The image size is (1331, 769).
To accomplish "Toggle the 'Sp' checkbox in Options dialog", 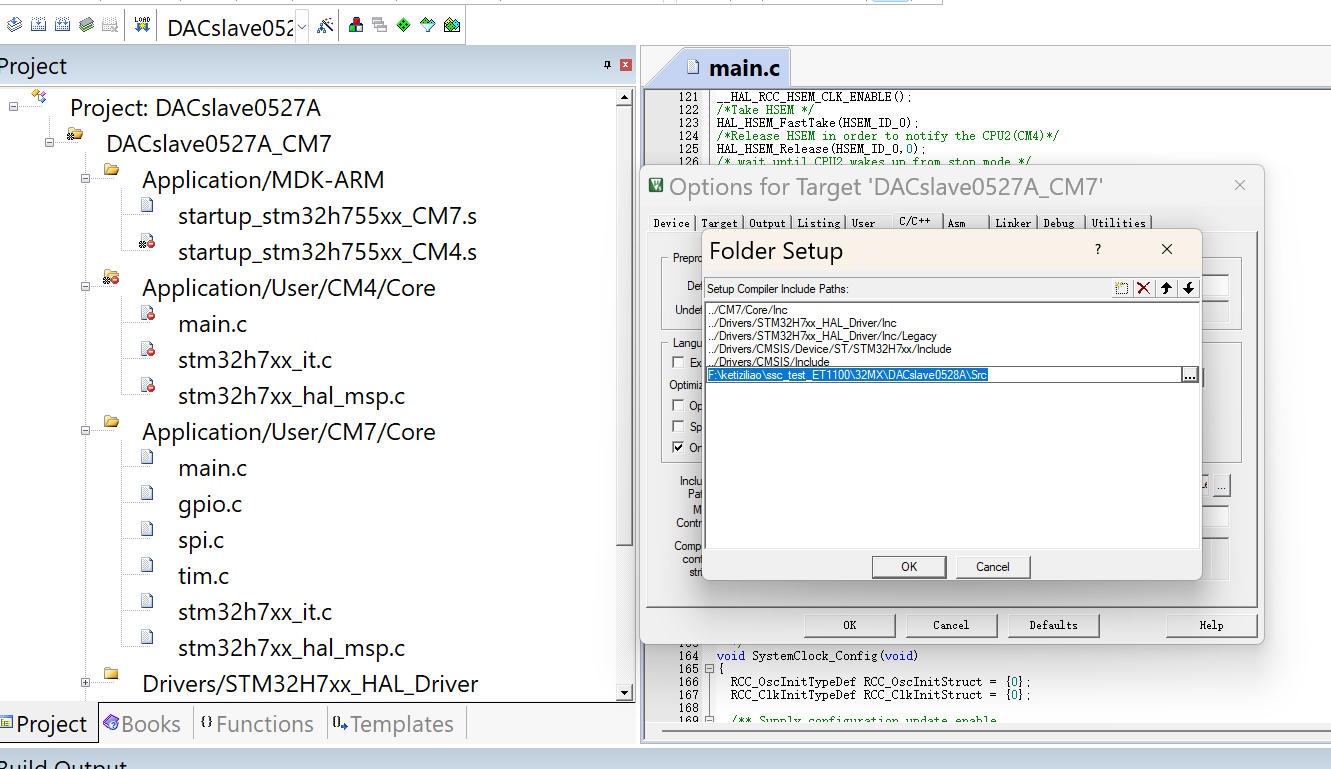I will point(679,427).
